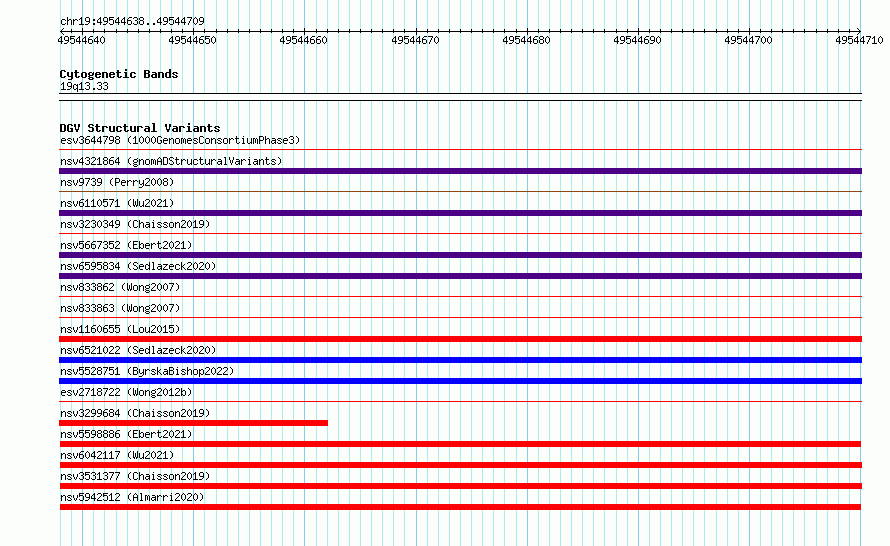Click ruler position 49544650
The width and height of the screenshot is (890, 546).
[192, 40]
